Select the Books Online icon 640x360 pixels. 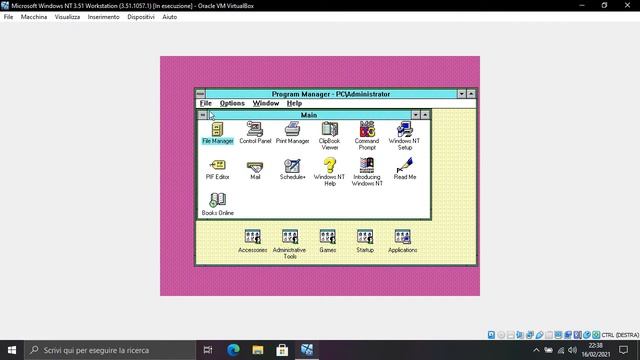pos(218,204)
